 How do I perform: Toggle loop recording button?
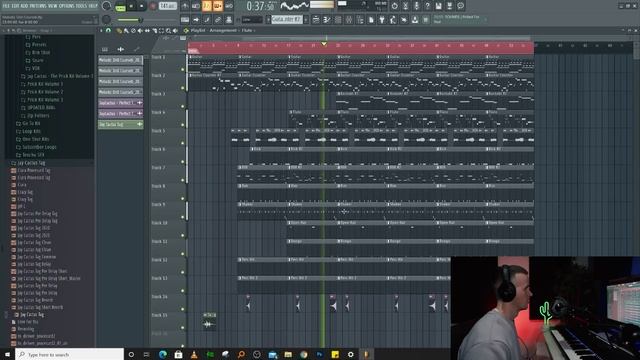(229, 6)
